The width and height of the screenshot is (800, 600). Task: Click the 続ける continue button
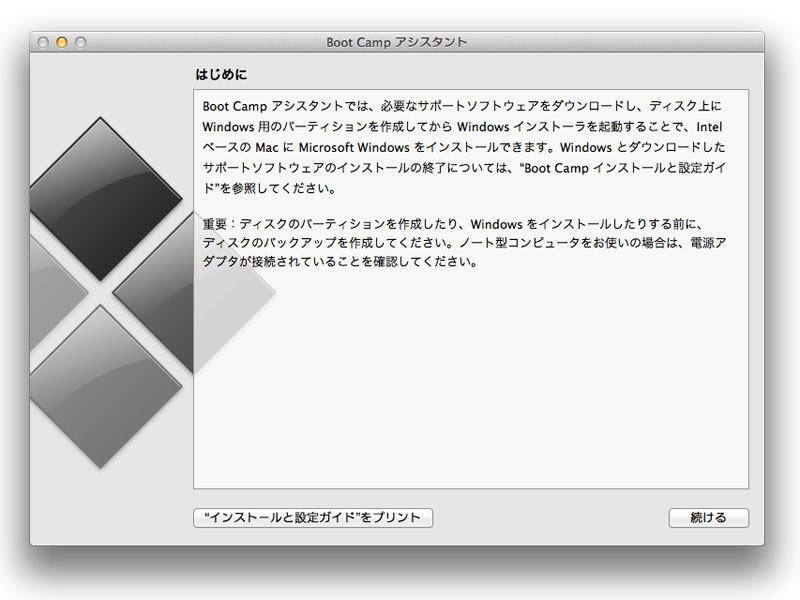(708, 517)
